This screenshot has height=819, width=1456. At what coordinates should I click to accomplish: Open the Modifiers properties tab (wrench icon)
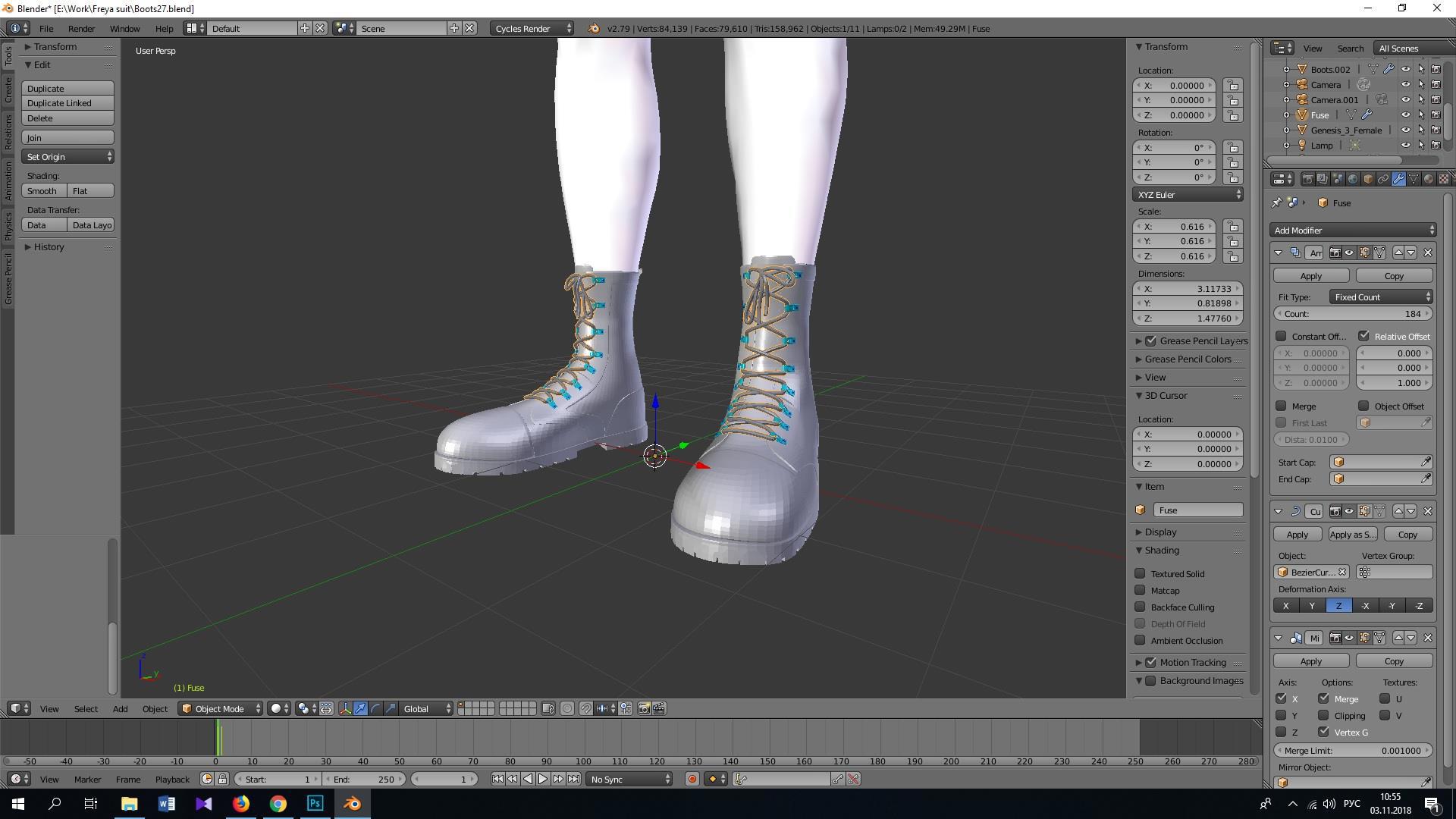(x=1398, y=179)
